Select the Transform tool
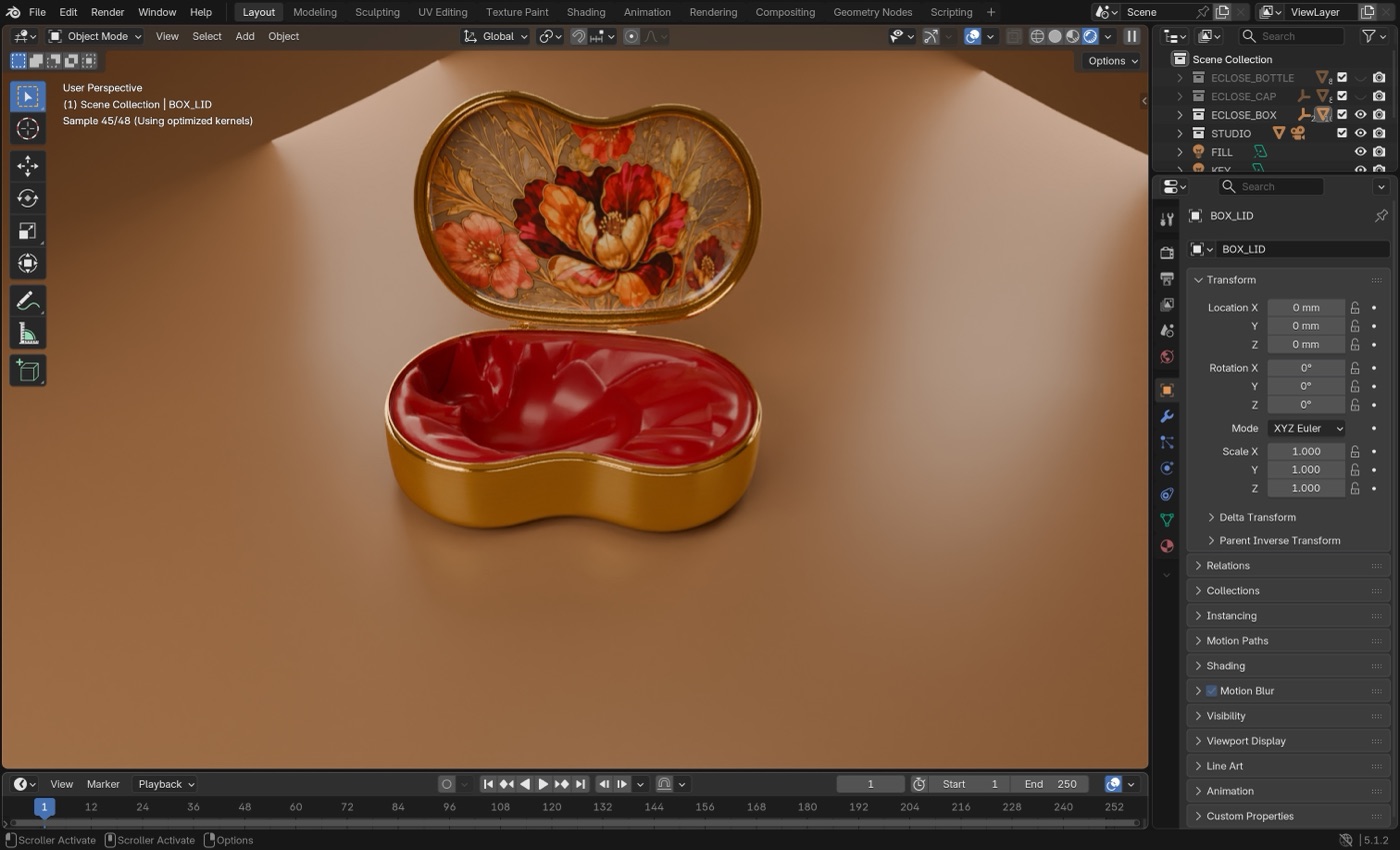Image resolution: width=1400 pixels, height=850 pixels. tap(28, 264)
